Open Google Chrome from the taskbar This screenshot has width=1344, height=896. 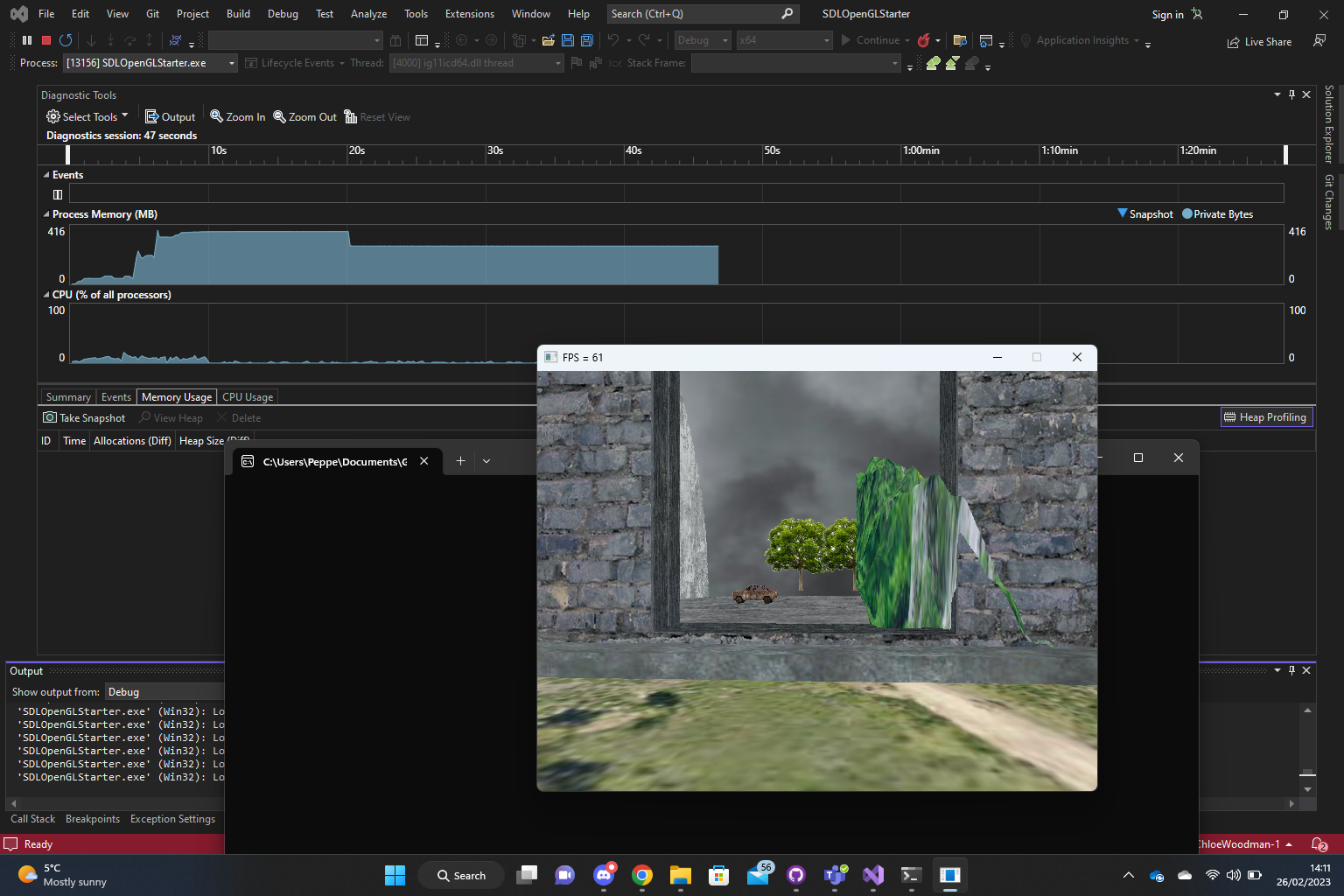pyautogui.click(x=642, y=875)
